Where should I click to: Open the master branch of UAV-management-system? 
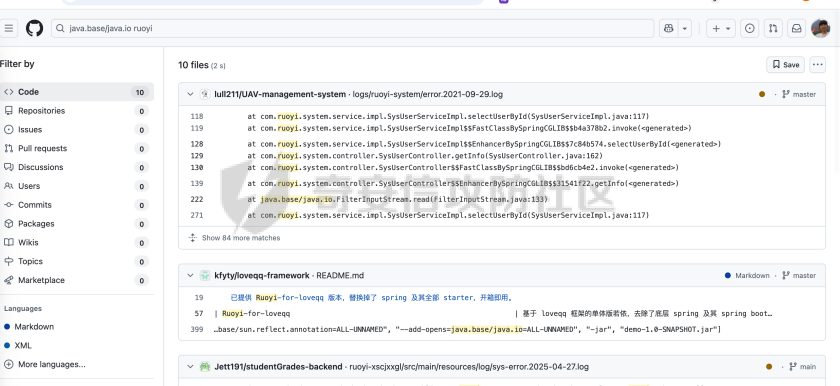point(799,94)
